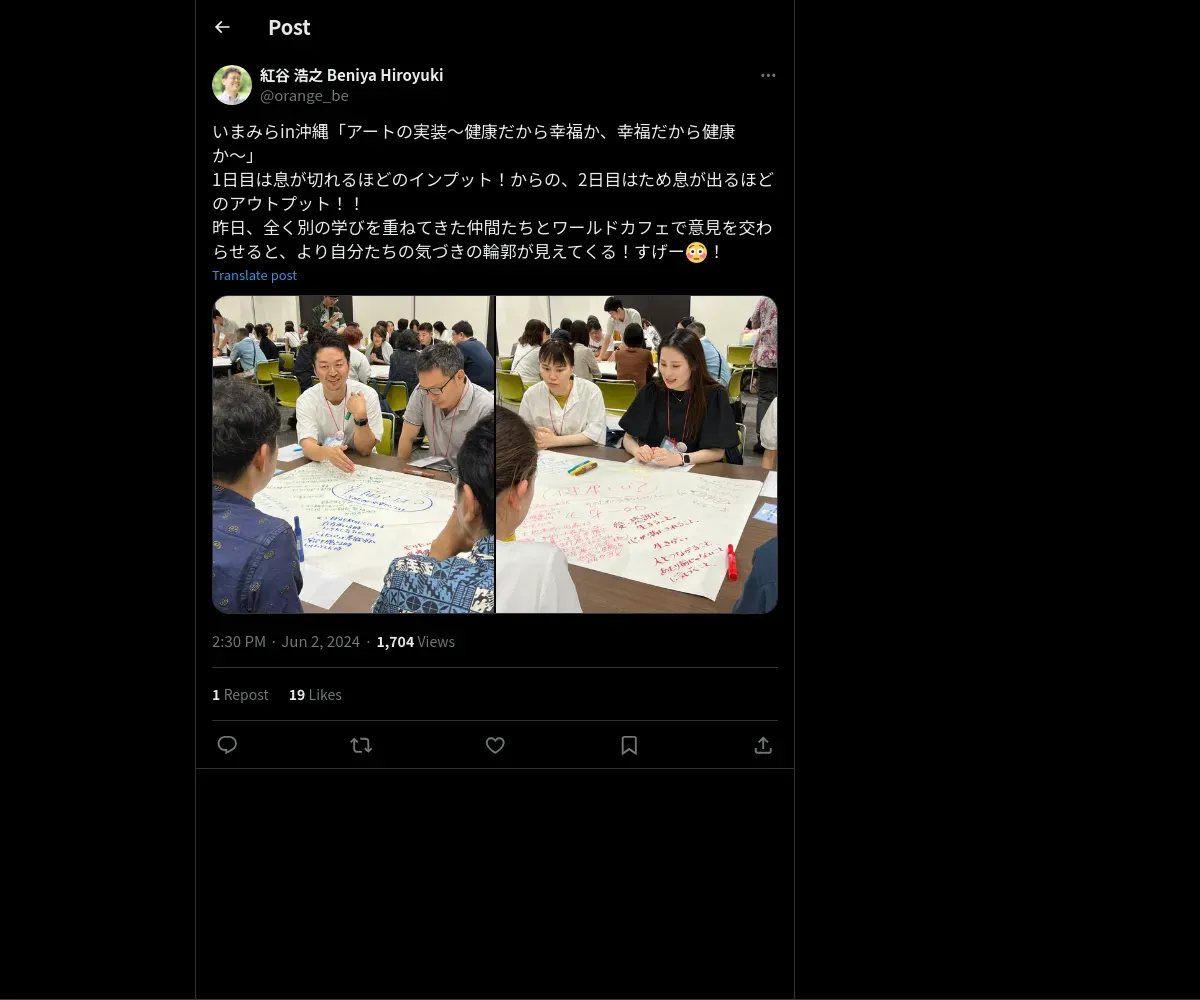Open Beniya Hiroyuki's profile avatar
Screen dimensions: 1200x1000
click(232, 85)
